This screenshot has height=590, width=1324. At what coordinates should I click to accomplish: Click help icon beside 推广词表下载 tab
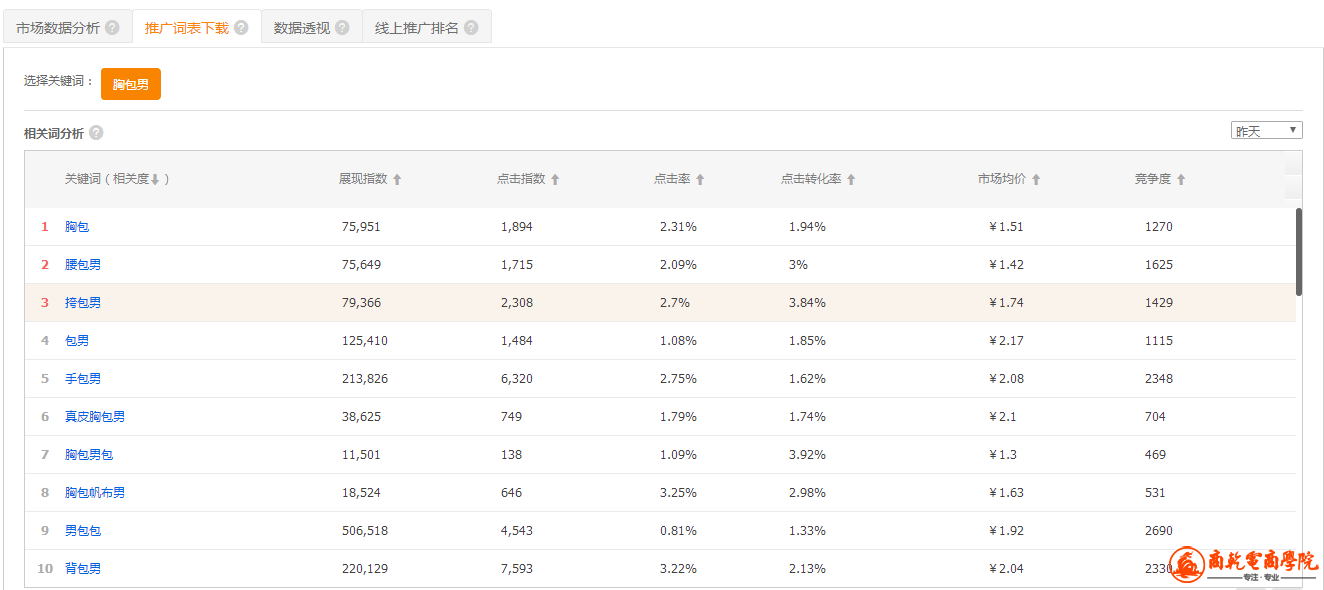coord(241,28)
